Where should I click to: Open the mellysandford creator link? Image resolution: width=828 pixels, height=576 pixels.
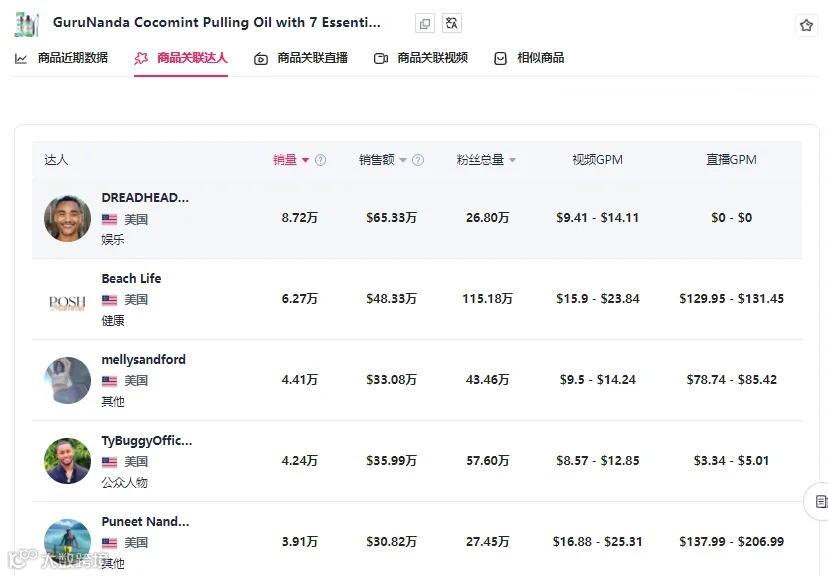pos(144,360)
